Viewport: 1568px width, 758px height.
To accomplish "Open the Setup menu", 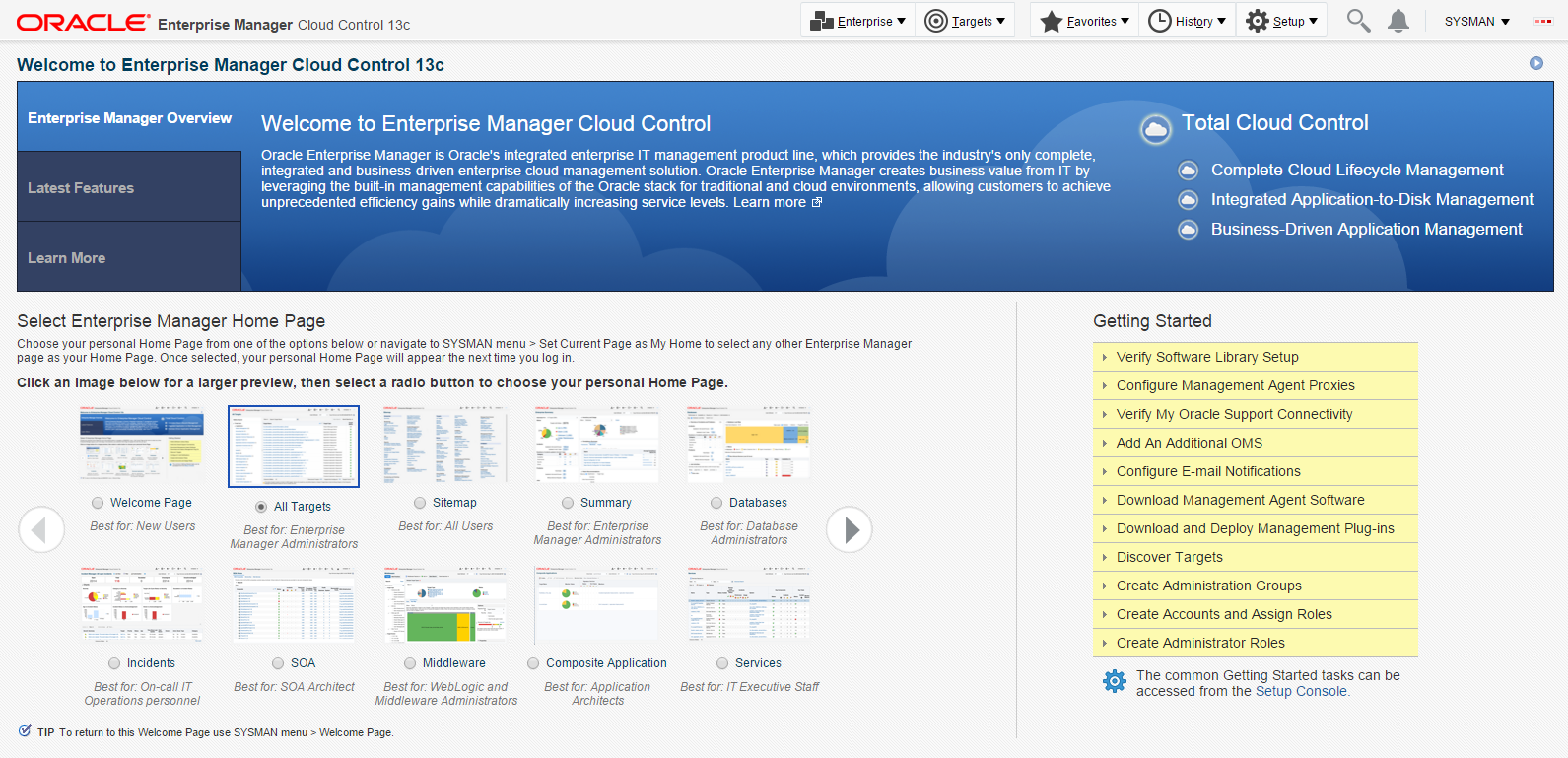I will point(1282,21).
